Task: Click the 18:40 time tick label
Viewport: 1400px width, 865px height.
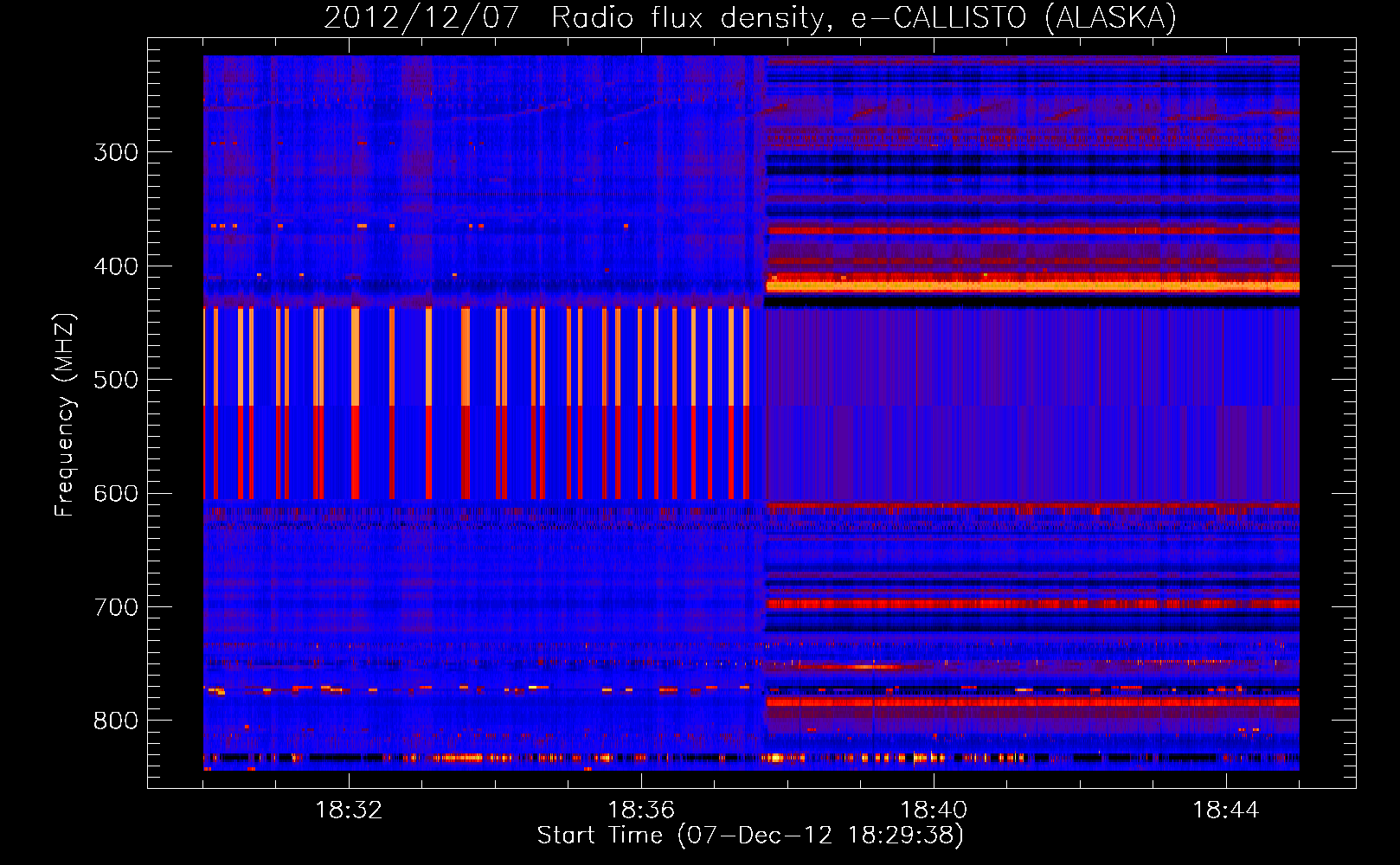Action: click(x=934, y=811)
